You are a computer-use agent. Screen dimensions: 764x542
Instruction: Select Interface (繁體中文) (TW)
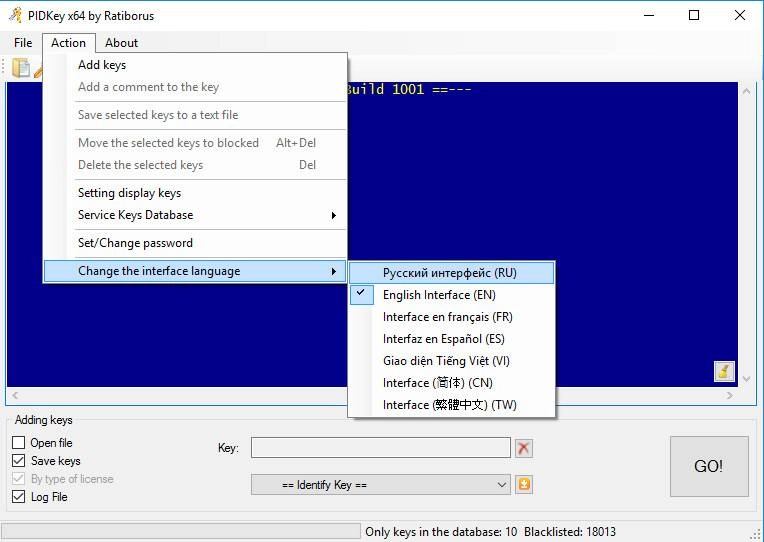tap(452, 405)
